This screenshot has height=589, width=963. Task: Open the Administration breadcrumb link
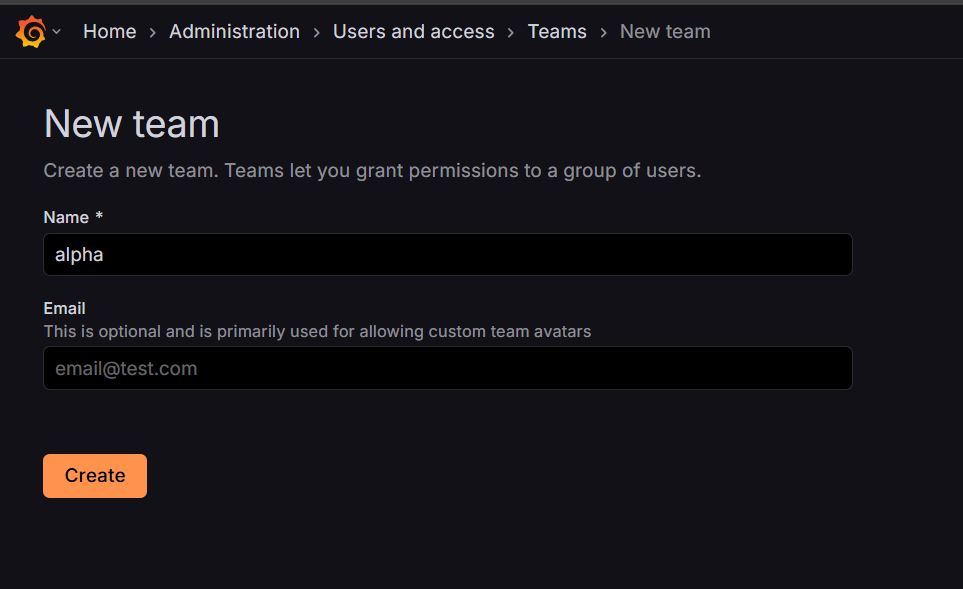(x=235, y=31)
